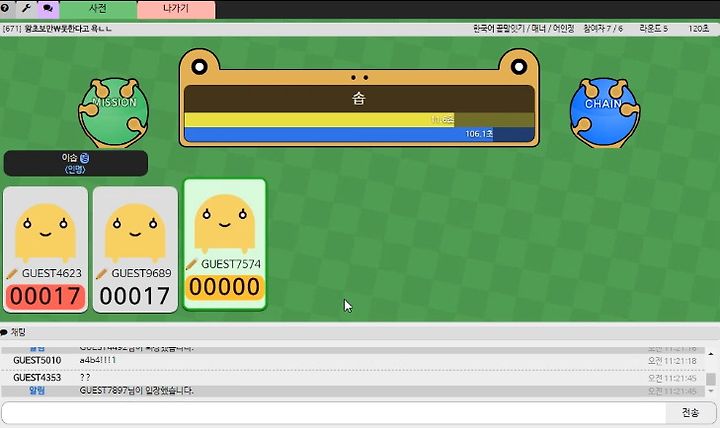The height and width of the screenshot is (428, 720).
Task: Click the 120초 time limit info
Action: [698, 28]
